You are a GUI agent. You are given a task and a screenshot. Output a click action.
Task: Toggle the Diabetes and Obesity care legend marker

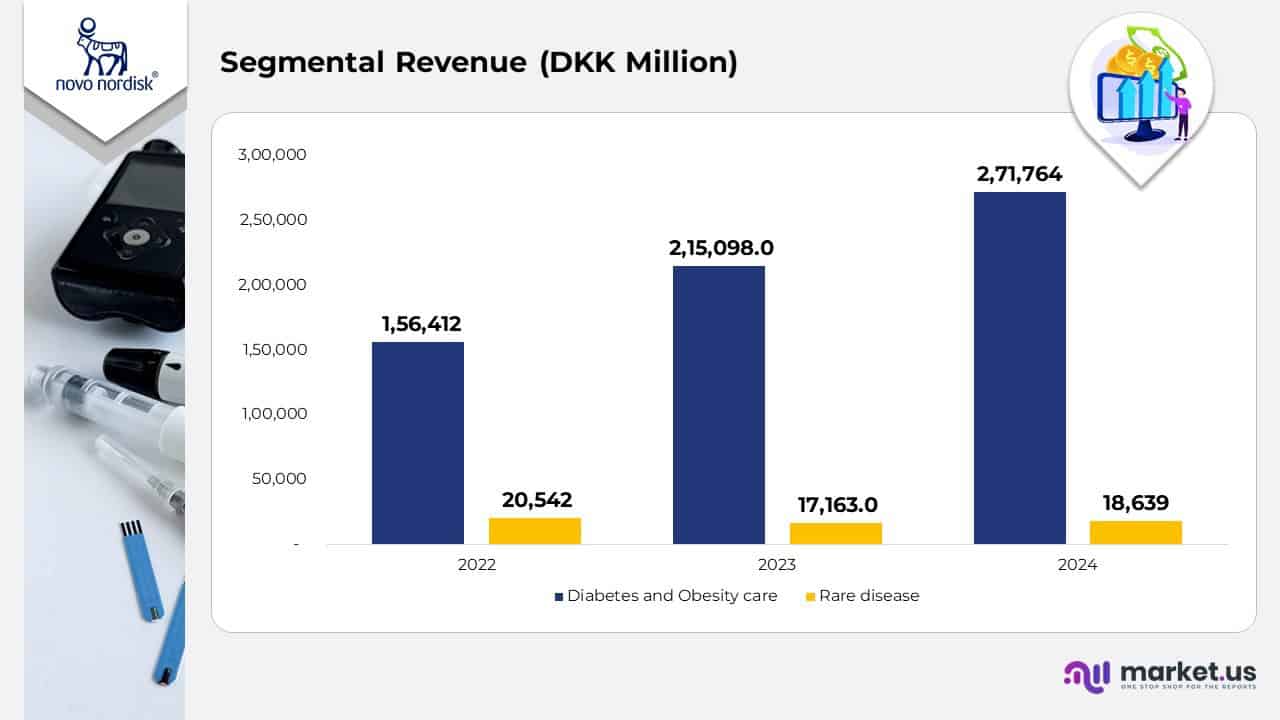pyautogui.click(x=558, y=596)
